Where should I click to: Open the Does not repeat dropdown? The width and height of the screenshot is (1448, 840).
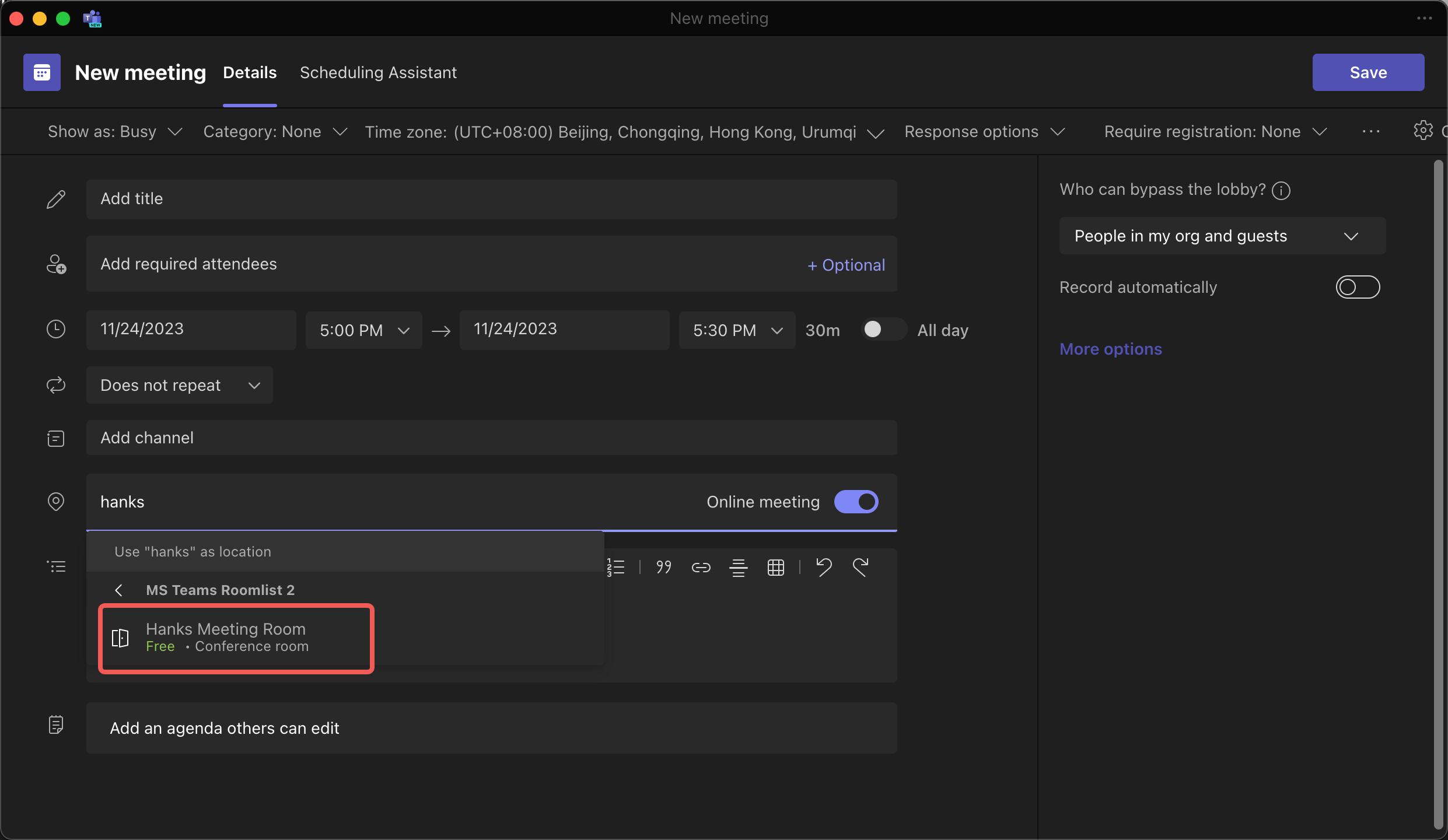click(180, 385)
